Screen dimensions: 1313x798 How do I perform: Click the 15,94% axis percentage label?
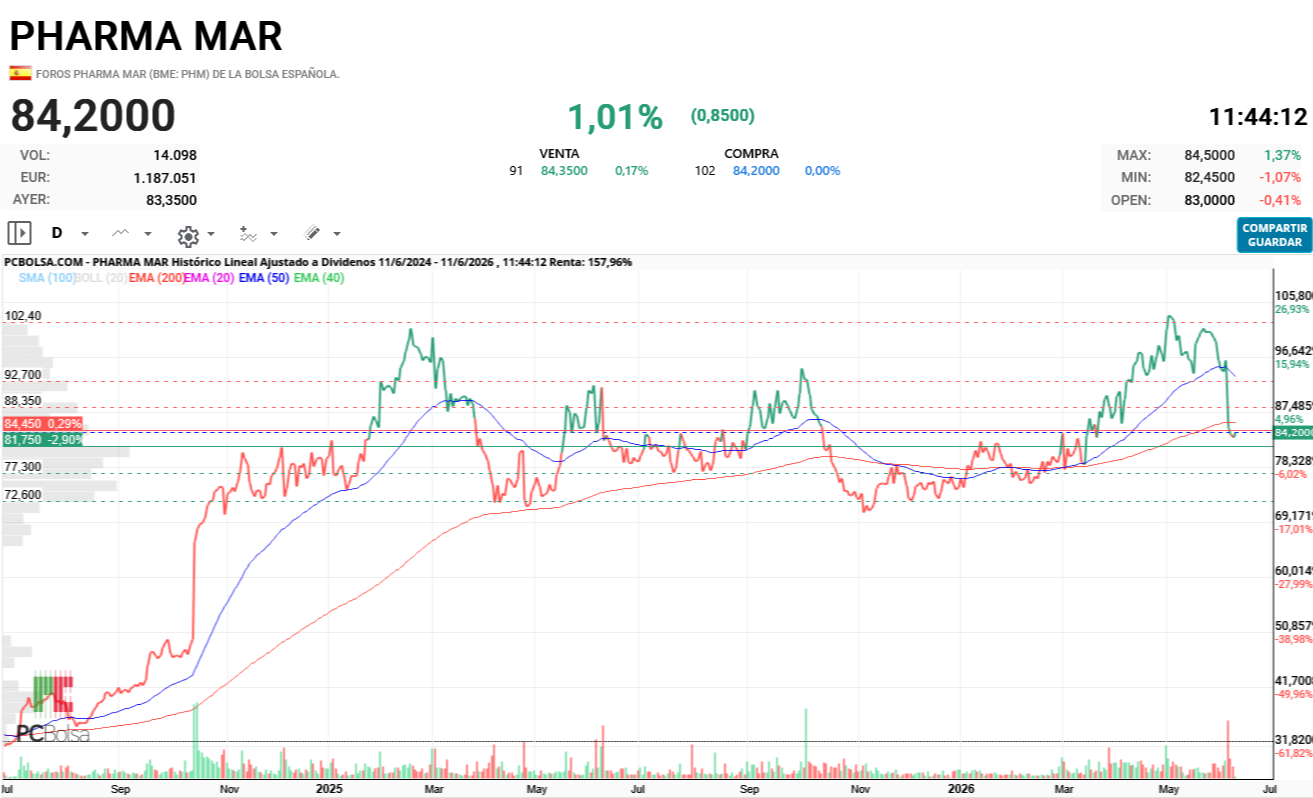pyautogui.click(x=1291, y=364)
